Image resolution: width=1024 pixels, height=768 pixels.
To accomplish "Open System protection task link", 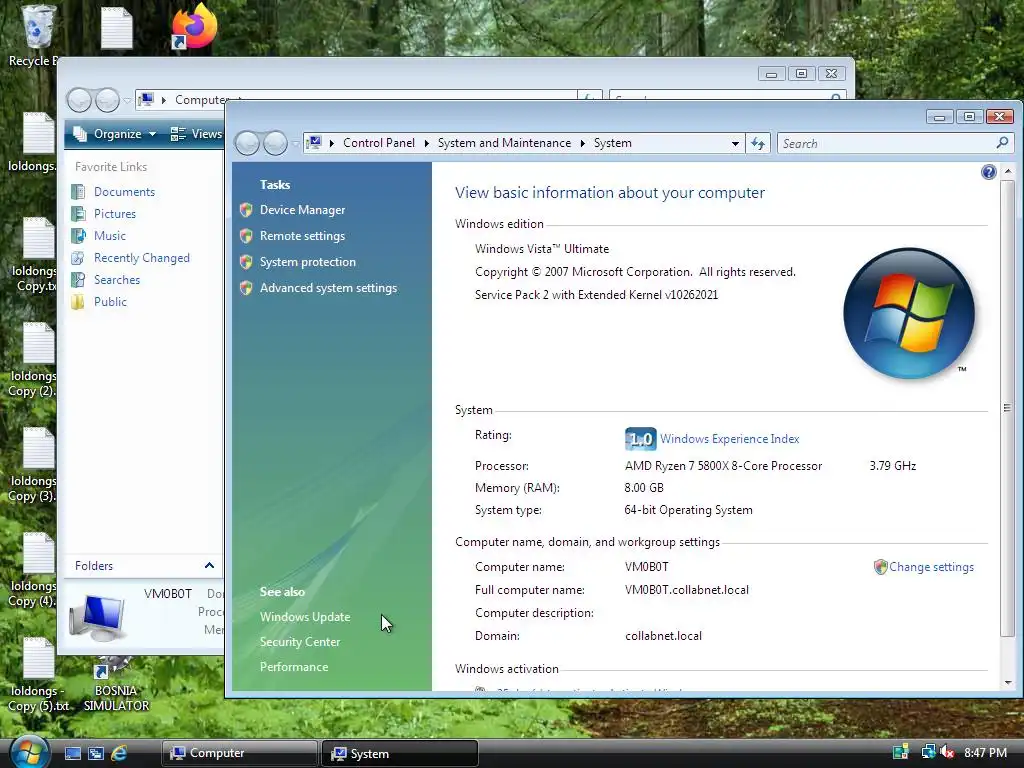I will tap(308, 262).
